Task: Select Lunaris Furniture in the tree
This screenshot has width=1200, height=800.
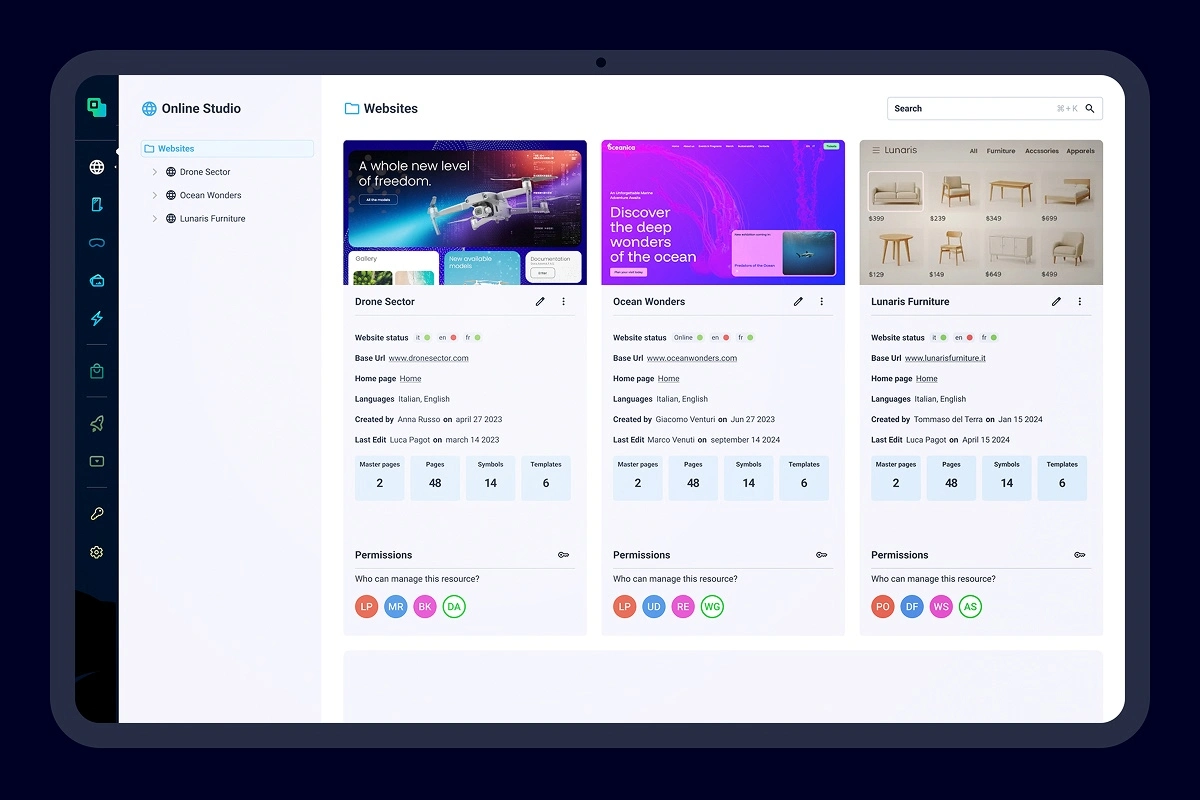Action: [x=212, y=218]
